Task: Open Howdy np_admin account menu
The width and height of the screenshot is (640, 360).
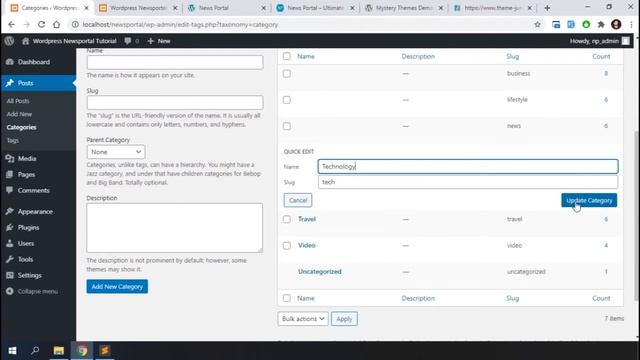Action: coord(600,41)
